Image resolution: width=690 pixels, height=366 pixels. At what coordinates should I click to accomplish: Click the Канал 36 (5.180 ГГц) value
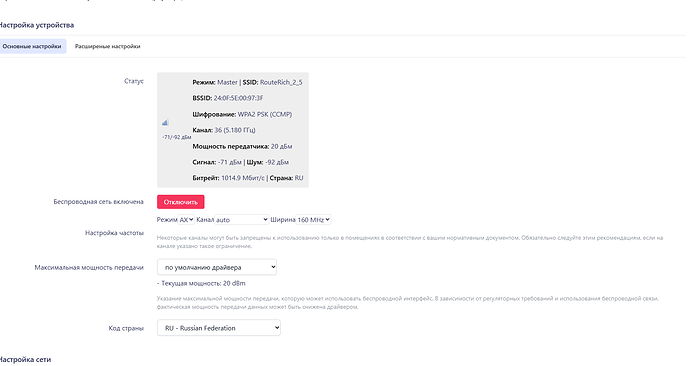(235, 130)
